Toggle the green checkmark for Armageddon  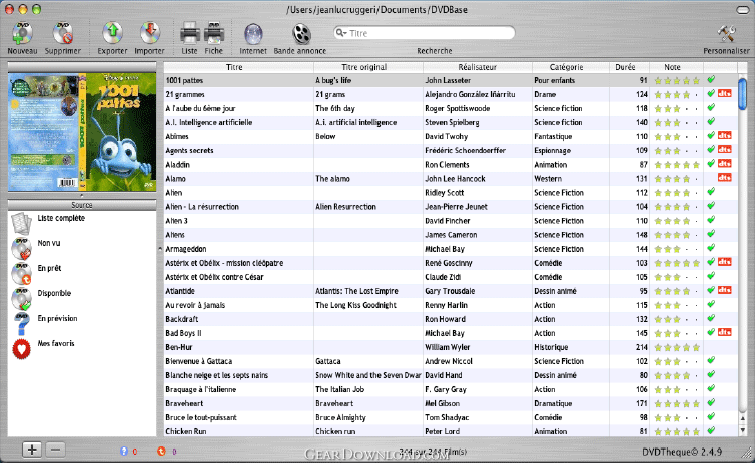coord(711,248)
